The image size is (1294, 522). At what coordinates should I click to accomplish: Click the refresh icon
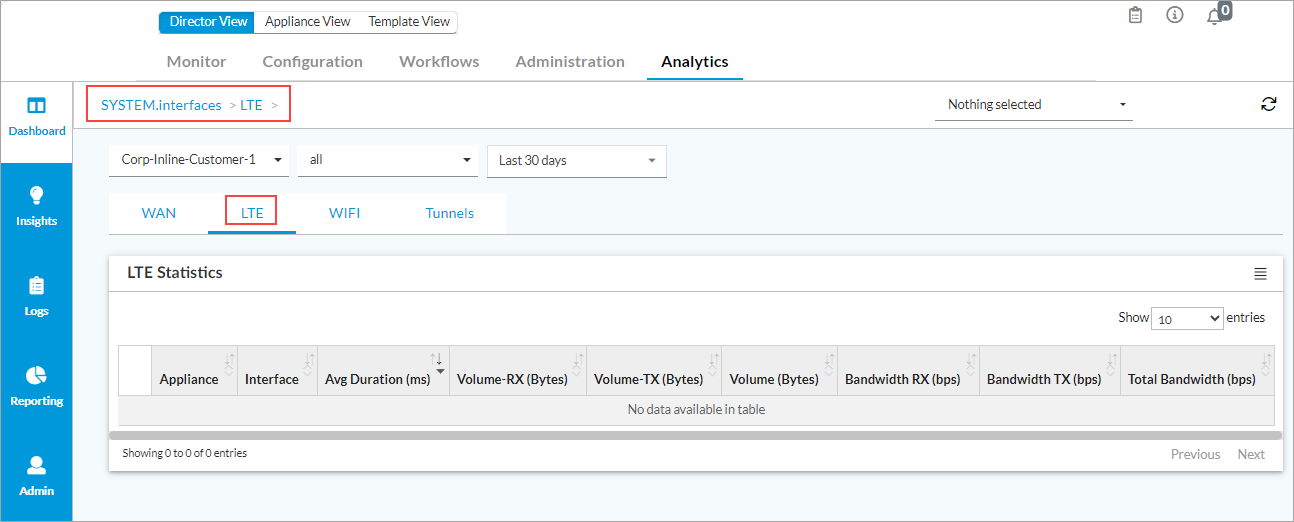pos(1268,104)
